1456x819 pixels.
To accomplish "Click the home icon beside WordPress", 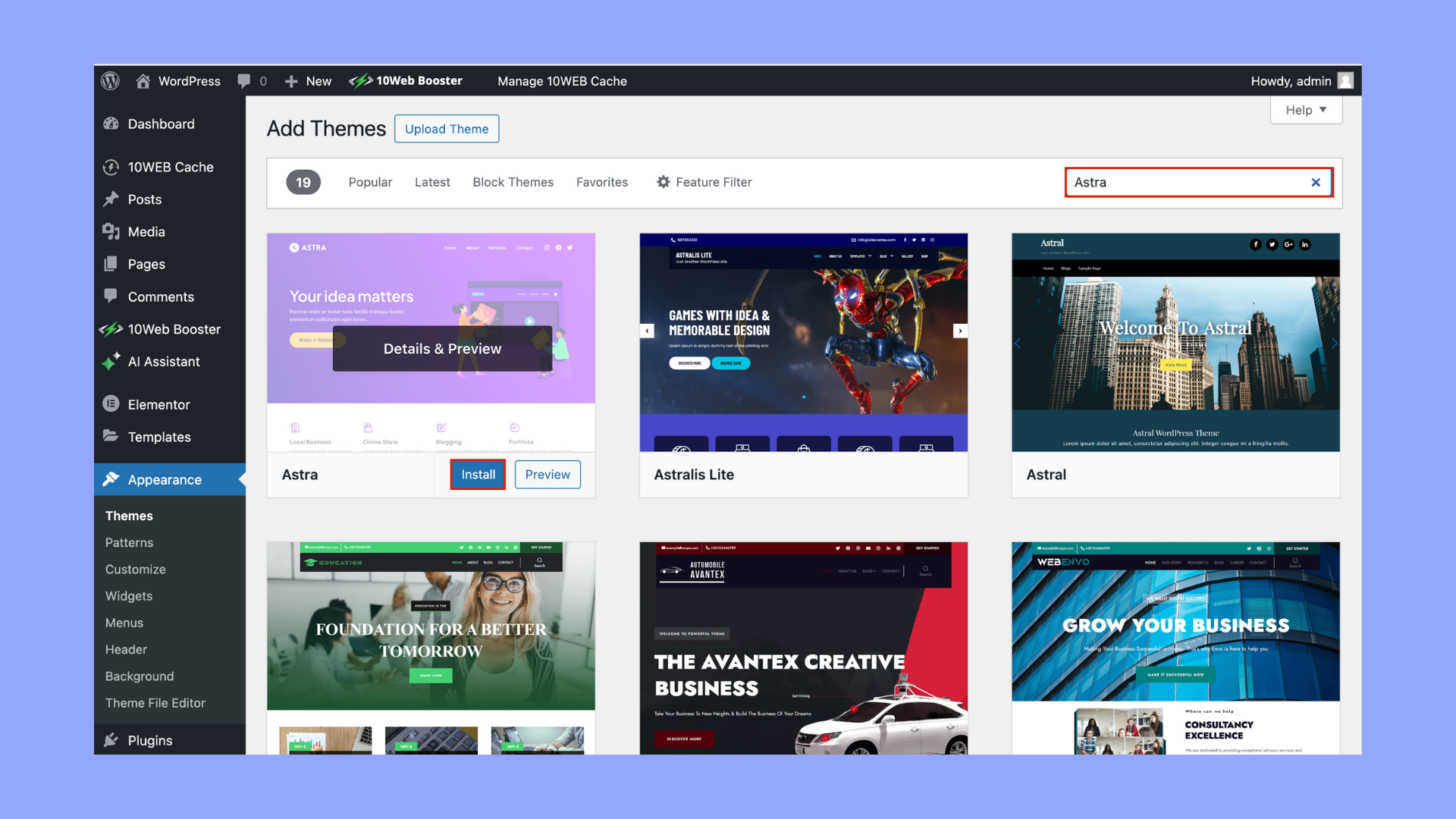I will [x=143, y=81].
